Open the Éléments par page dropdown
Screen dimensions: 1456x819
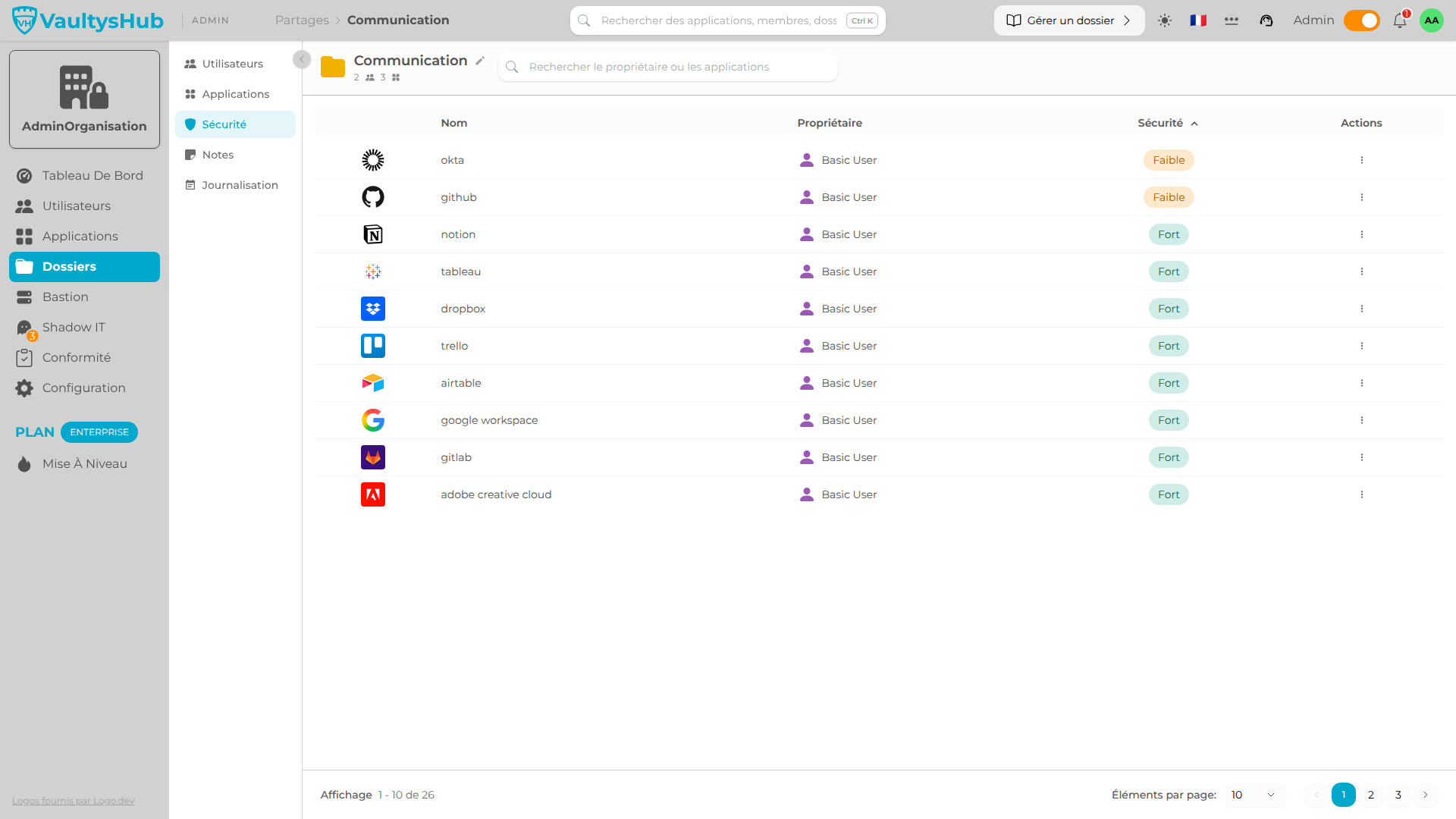(1254, 795)
